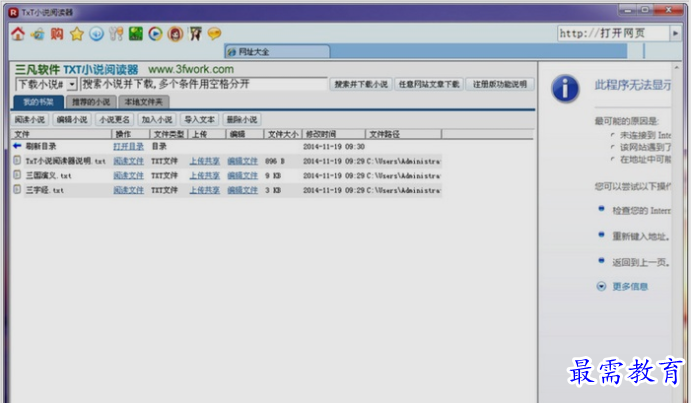Click the 任意网站文章下载 button
The image size is (691, 403).
(x=429, y=84)
